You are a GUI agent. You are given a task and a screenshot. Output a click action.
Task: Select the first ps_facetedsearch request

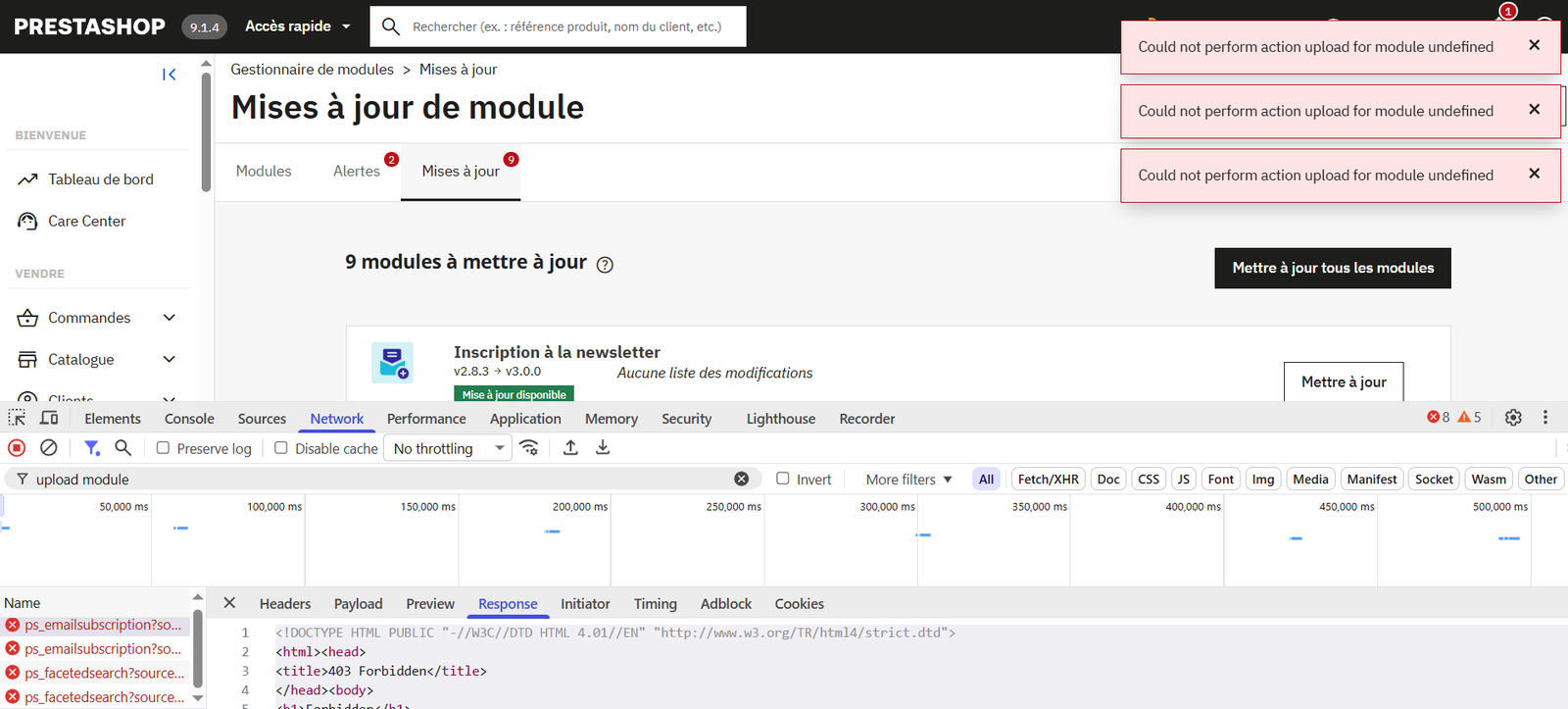click(96, 673)
